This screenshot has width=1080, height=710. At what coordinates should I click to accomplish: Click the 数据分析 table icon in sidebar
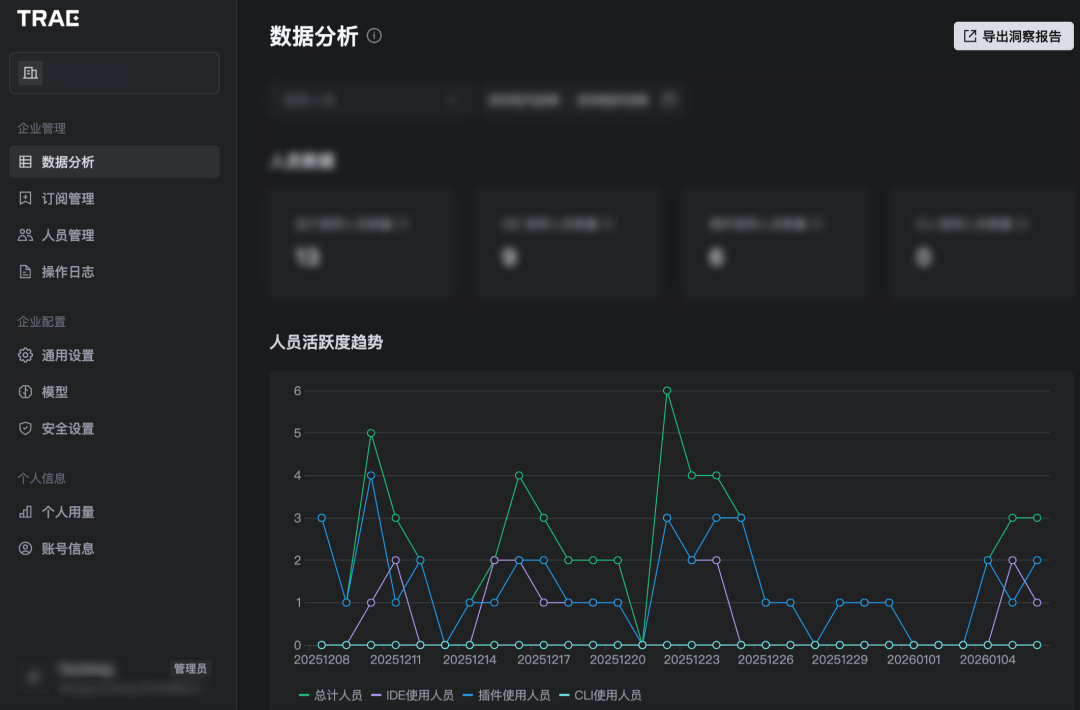point(25,162)
